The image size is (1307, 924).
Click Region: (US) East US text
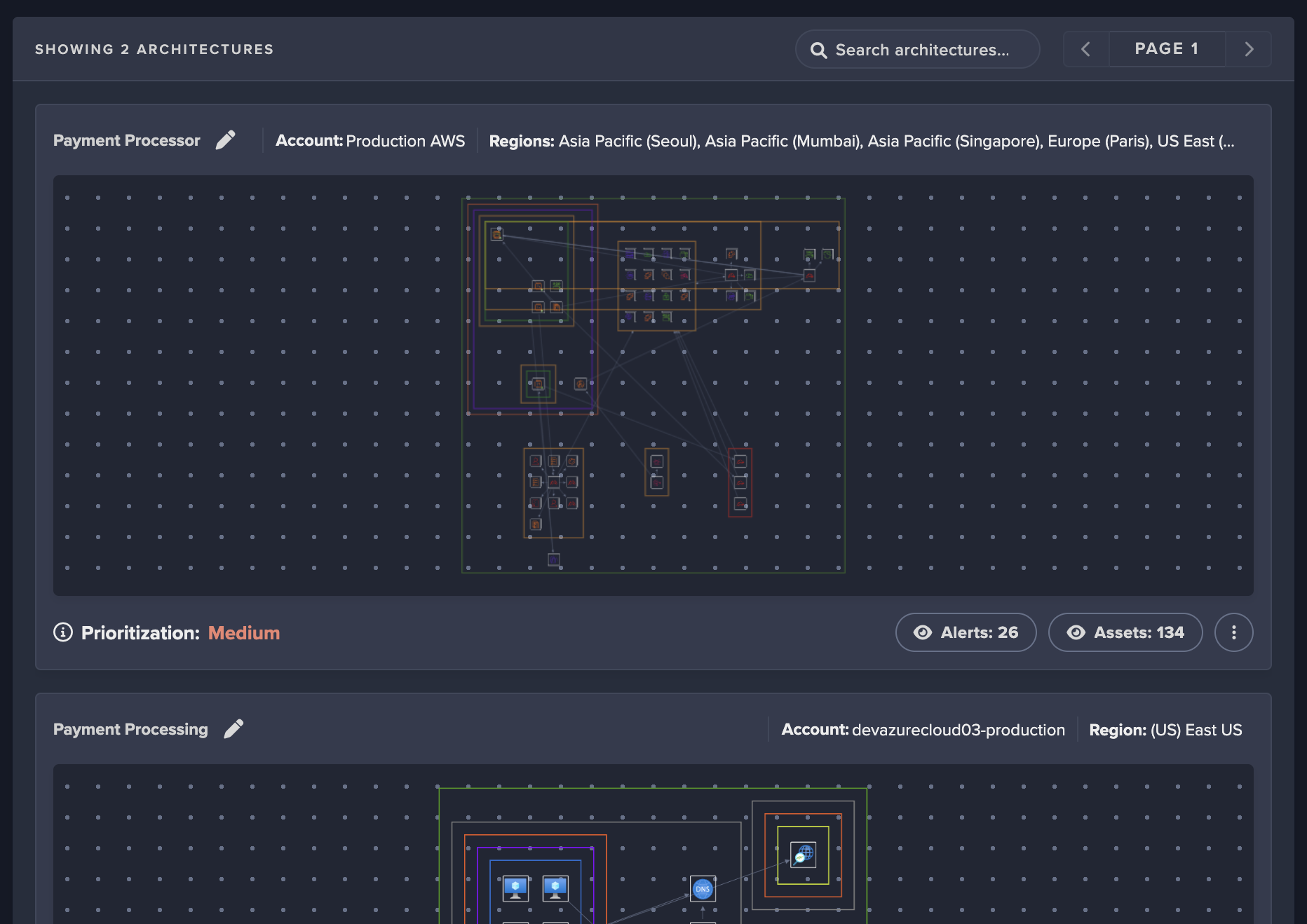coord(1165,730)
